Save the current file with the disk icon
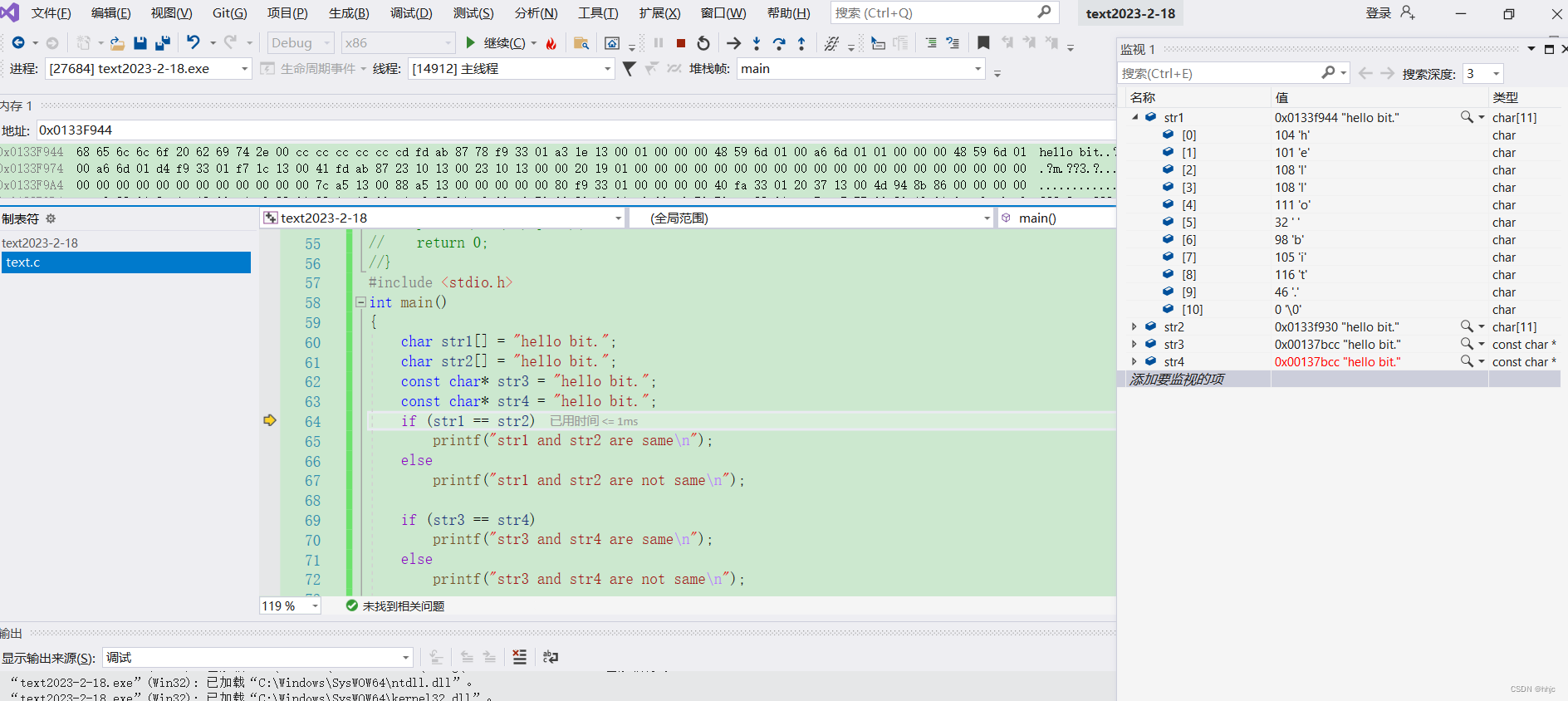The height and width of the screenshot is (701, 1568). 140,43
